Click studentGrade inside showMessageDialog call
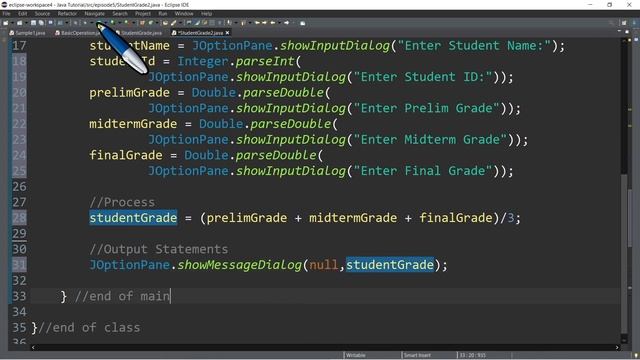640x360 pixels. pyautogui.click(x=390, y=265)
